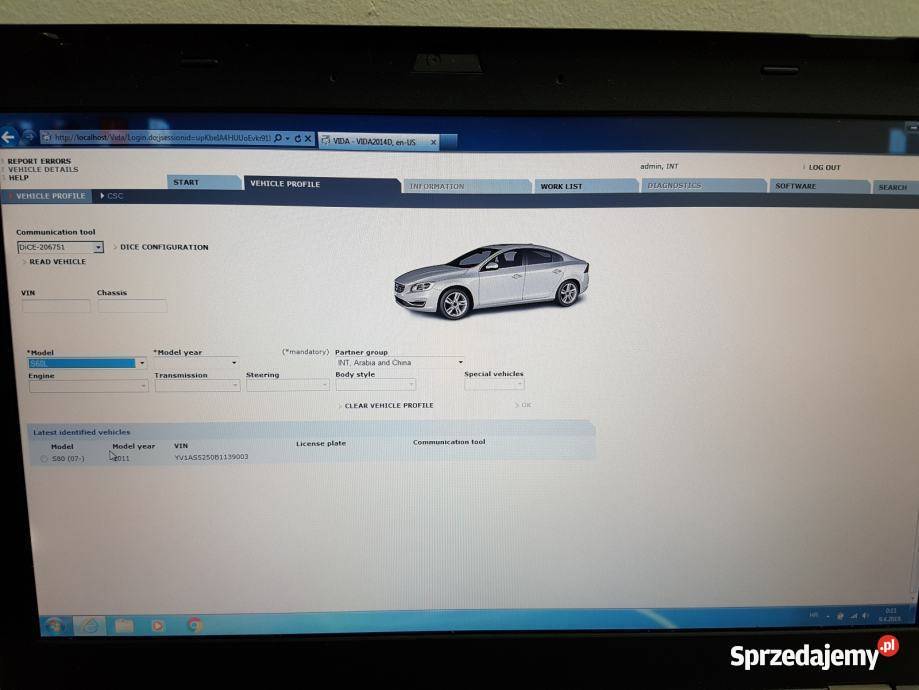Screen dimensions: 919x690
Task: Click the refresh icon in address bar
Action: (x=297, y=139)
